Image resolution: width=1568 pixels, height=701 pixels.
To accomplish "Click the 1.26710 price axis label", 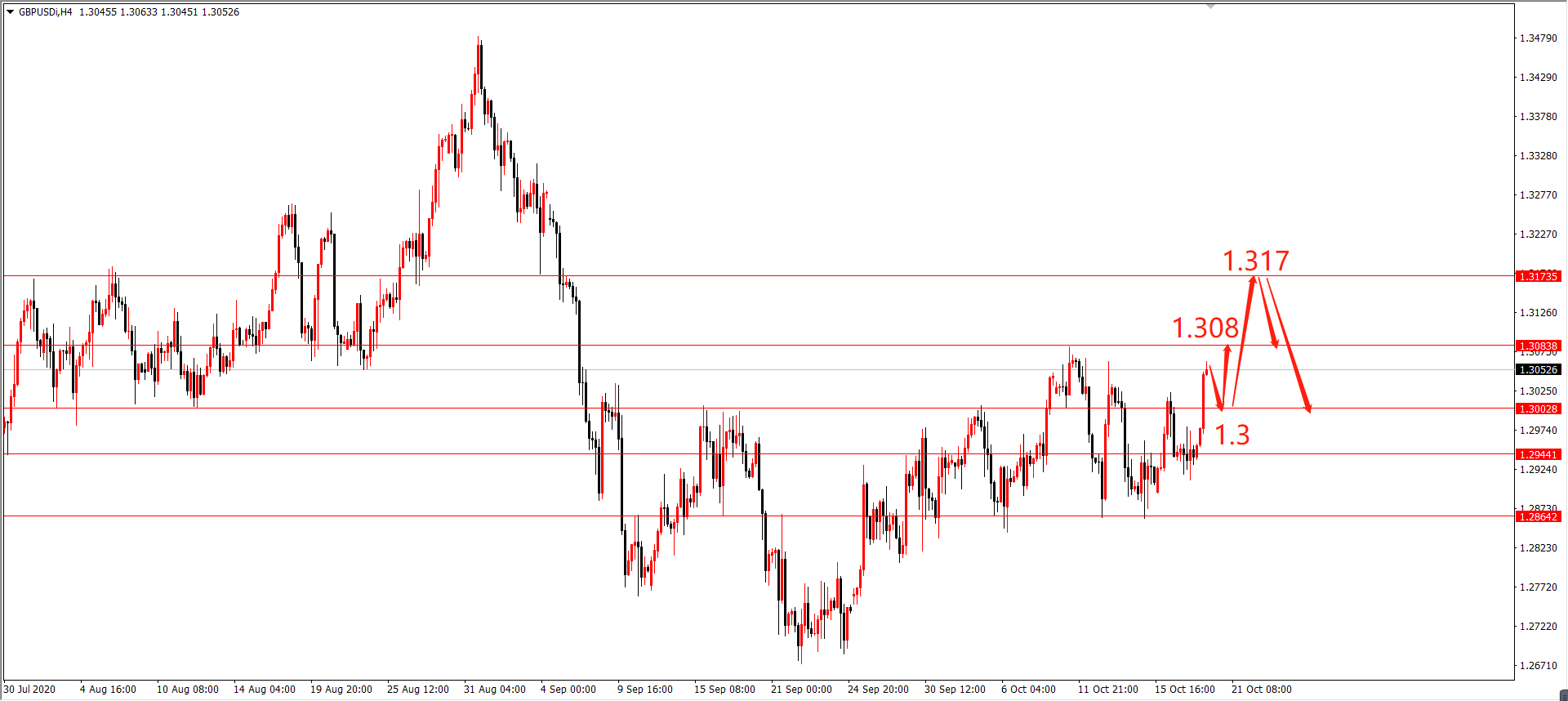I will 1538,666.
